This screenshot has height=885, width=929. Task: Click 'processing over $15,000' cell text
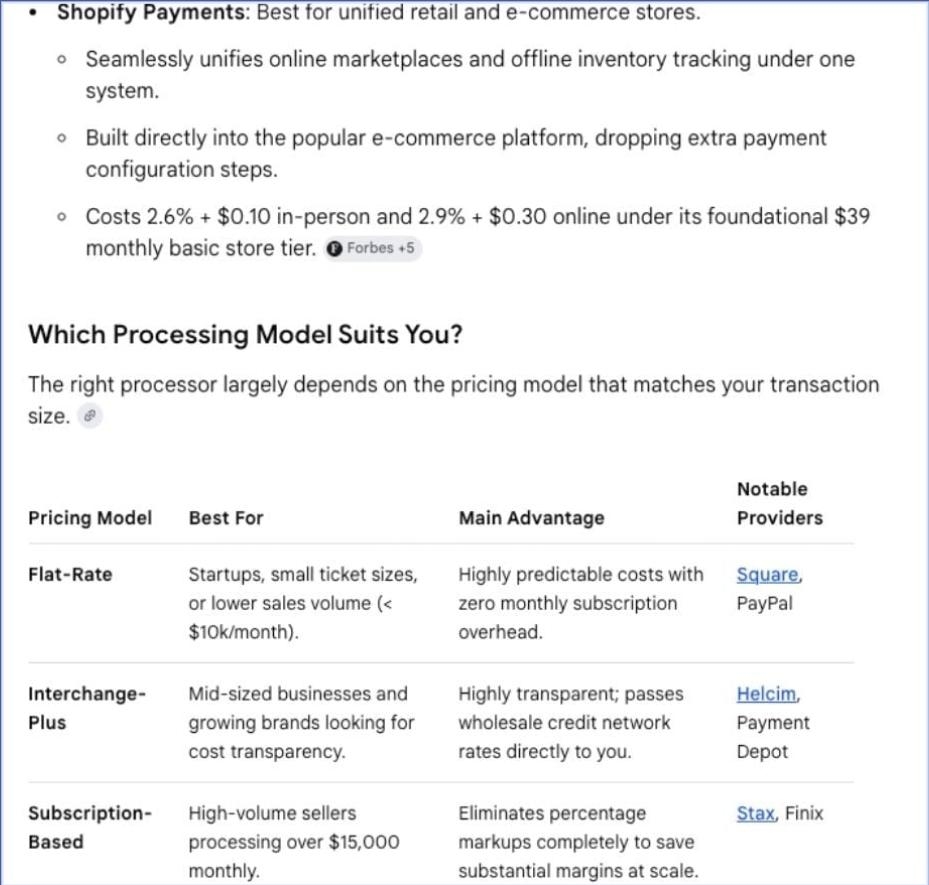click(x=294, y=842)
